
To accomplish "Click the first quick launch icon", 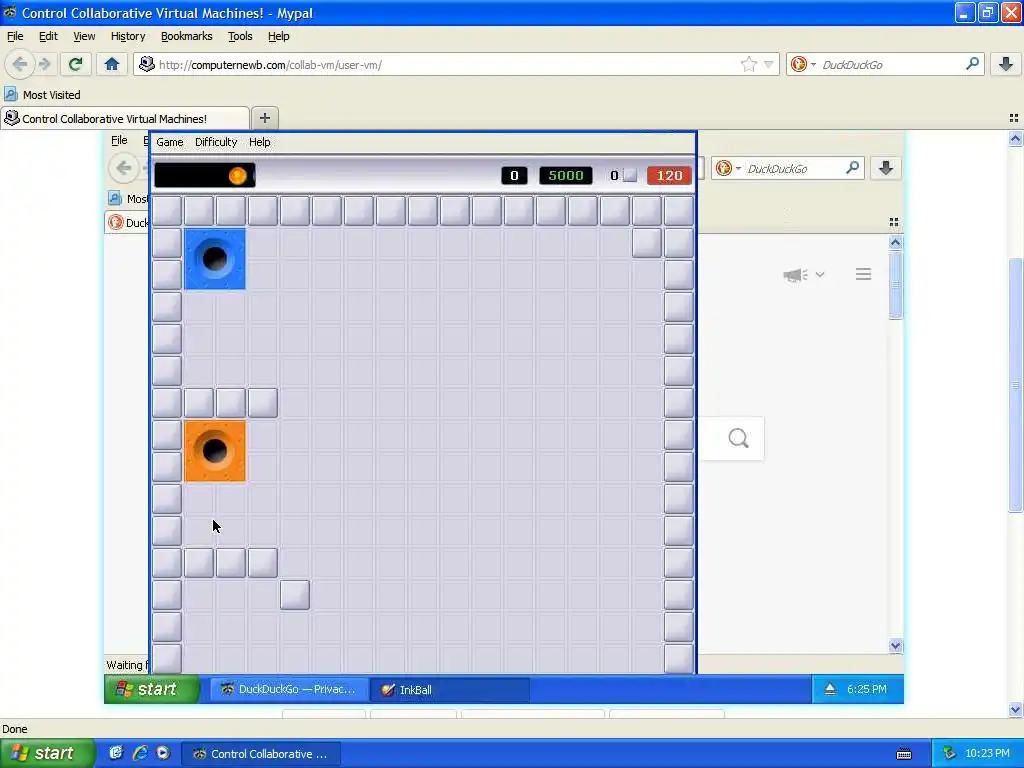I will pyautogui.click(x=116, y=753).
